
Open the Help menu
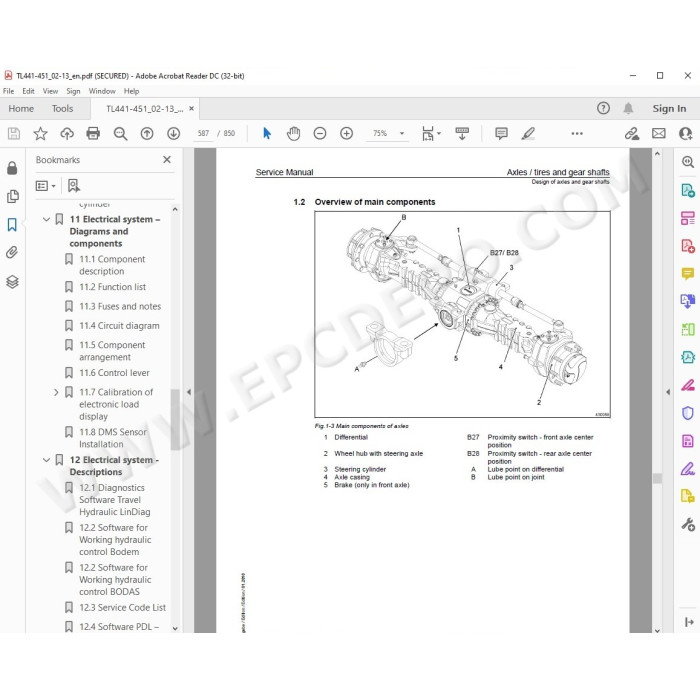131,91
